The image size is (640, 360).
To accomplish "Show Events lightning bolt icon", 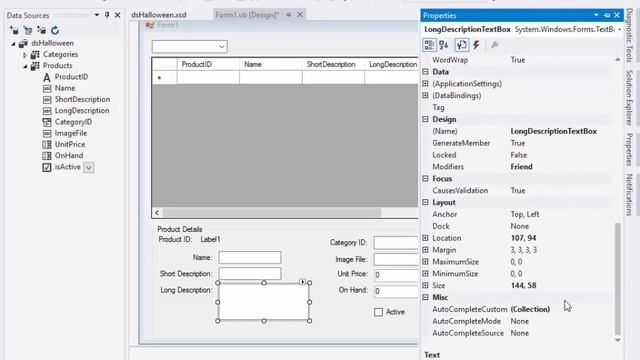I will pyautogui.click(x=476, y=45).
